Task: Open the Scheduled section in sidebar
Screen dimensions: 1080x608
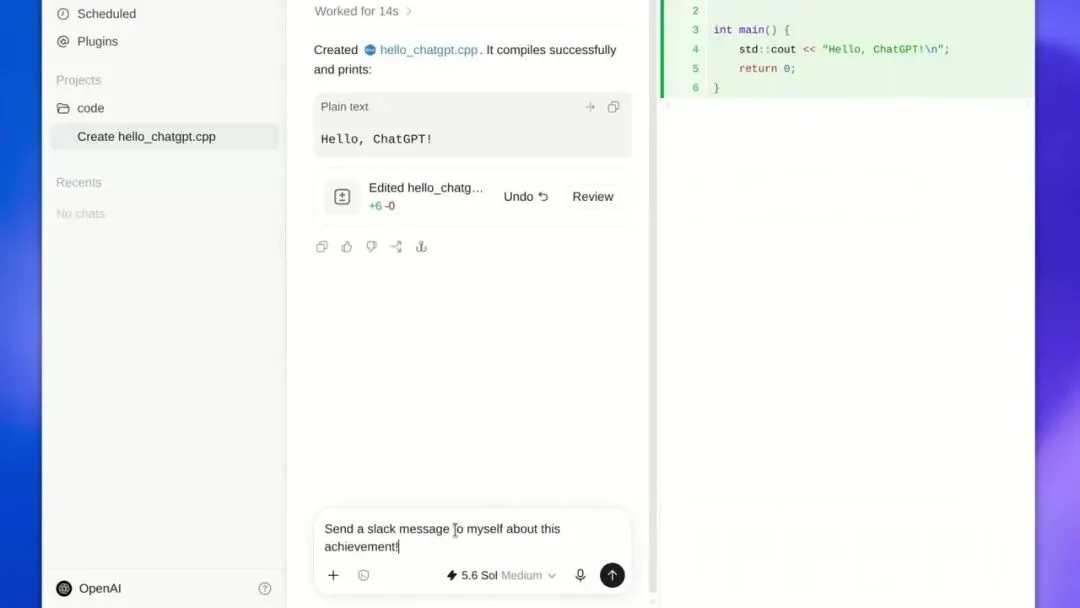Action: (x=106, y=14)
